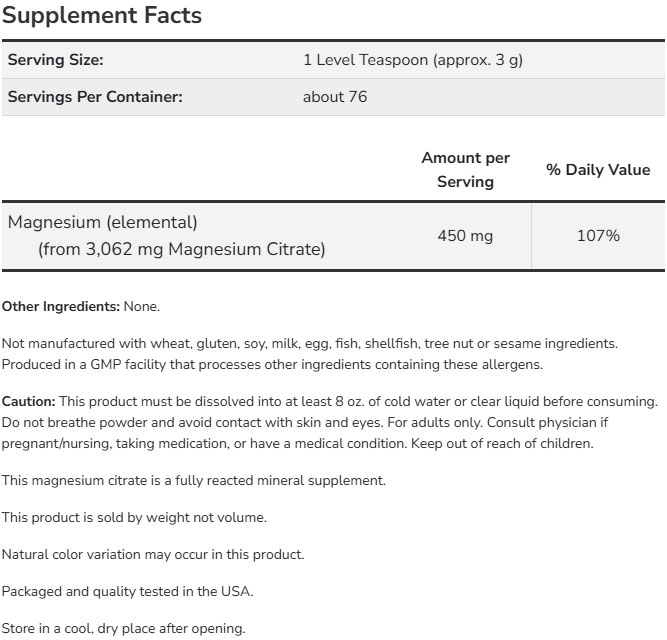Select the 450 mg amount cell
Screen dimensions: 667x640
(465, 236)
